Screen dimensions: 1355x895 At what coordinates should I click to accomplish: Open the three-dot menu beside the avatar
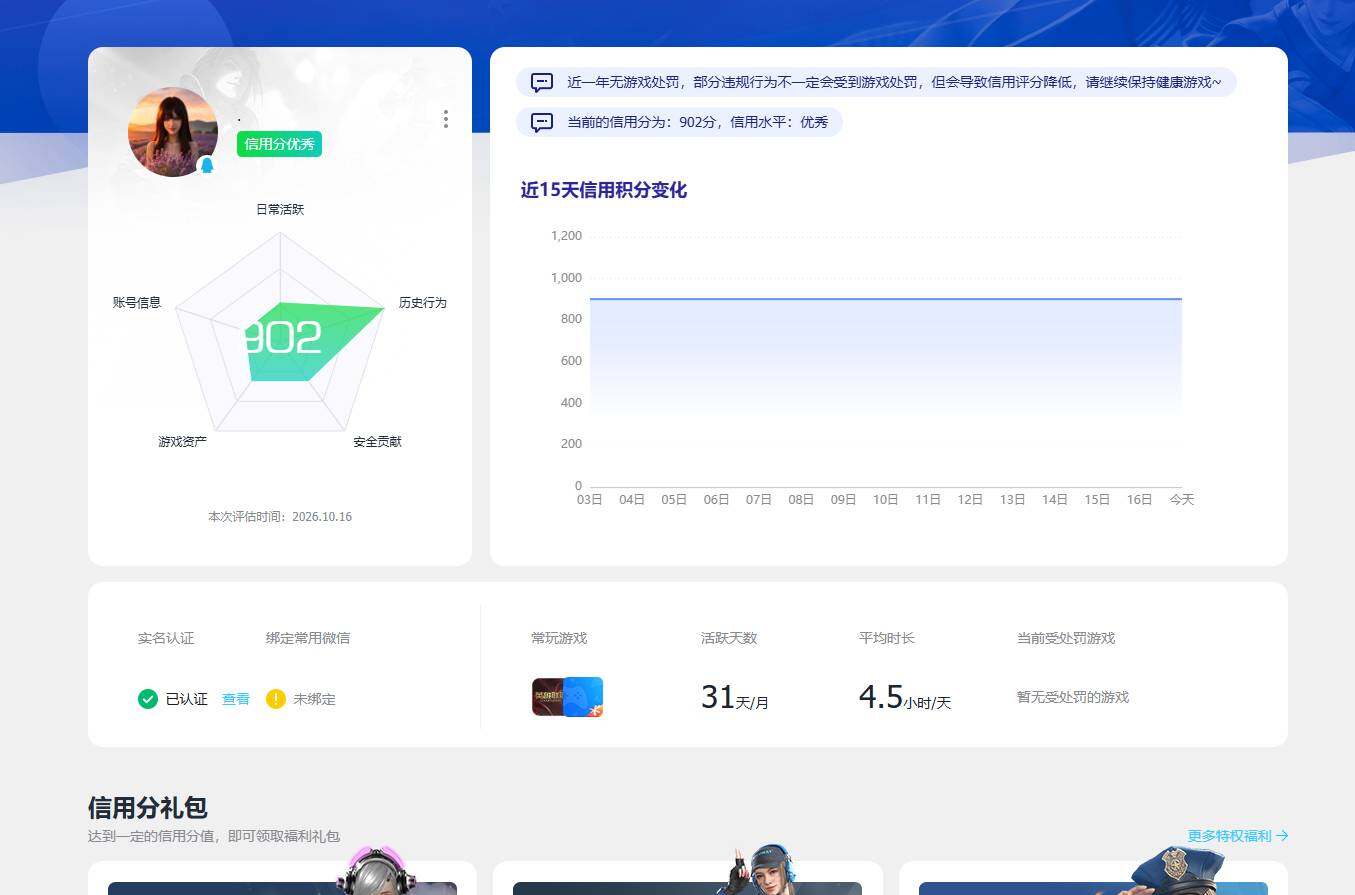(445, 119)
